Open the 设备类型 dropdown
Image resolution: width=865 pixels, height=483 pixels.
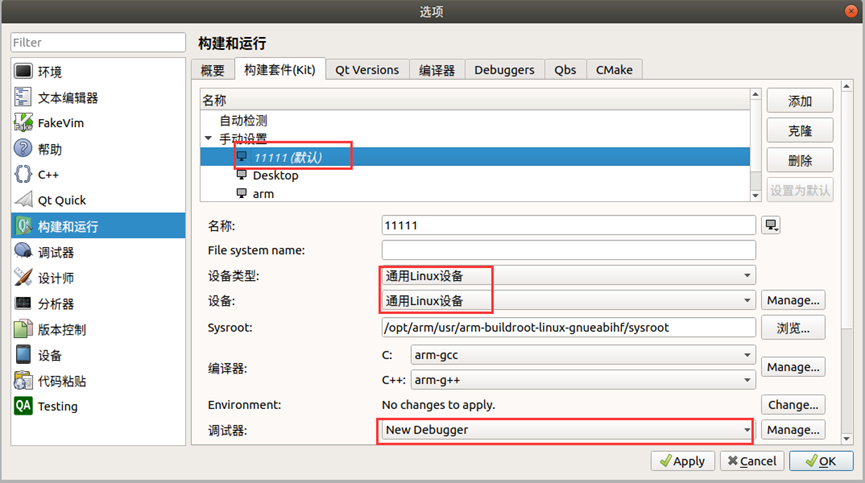tap(568, 275)
